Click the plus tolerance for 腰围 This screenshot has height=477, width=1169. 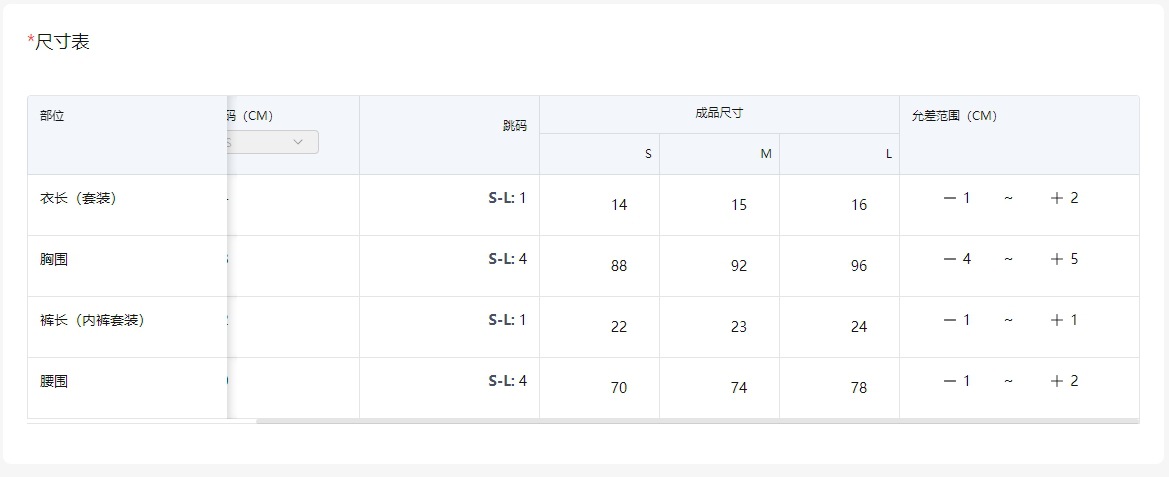tap(1065, 381)
